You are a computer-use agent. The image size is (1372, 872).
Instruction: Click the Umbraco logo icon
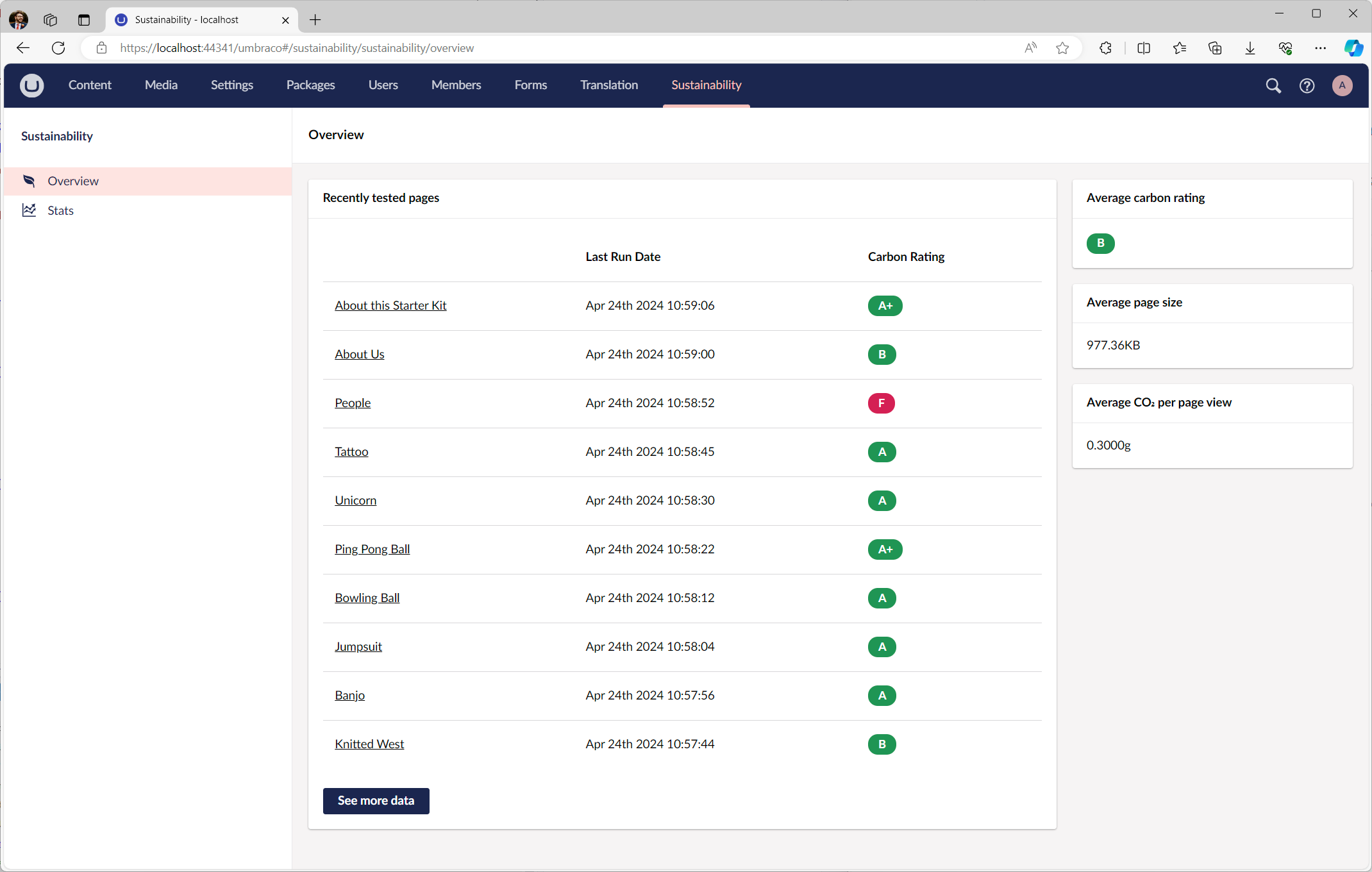click(x=31, y=85)
